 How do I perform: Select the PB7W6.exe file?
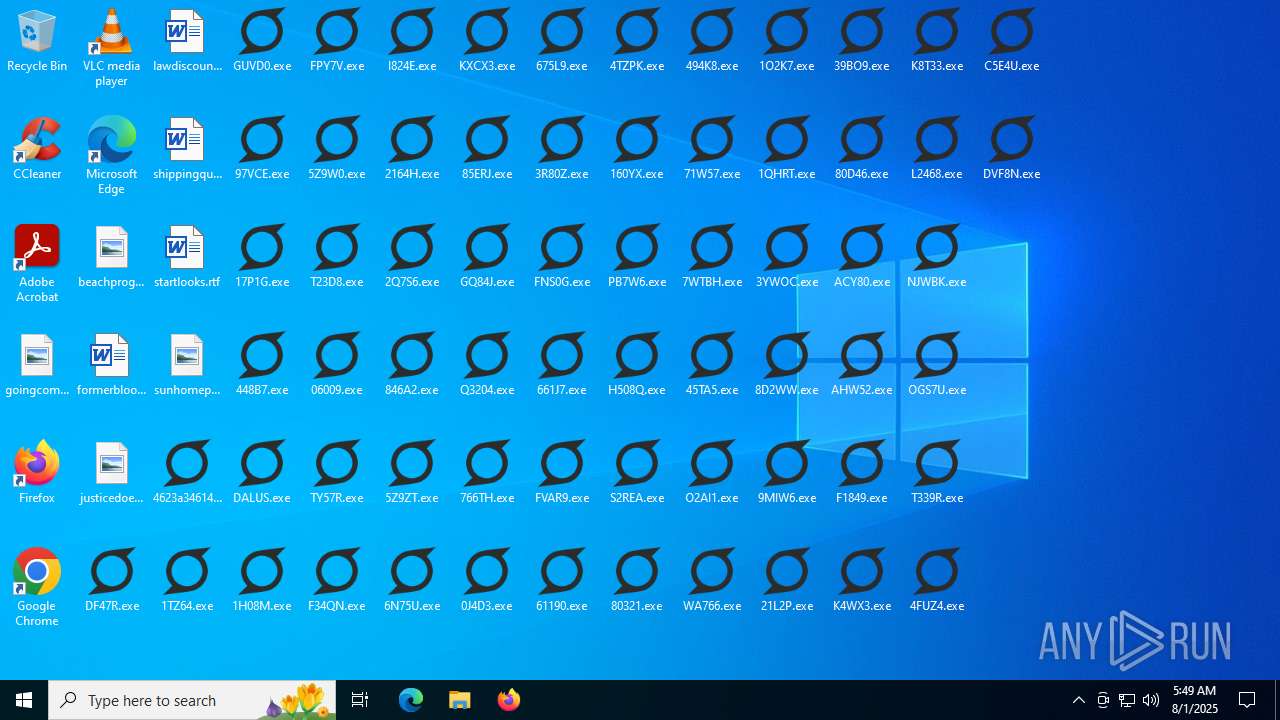tap(637, 258)
